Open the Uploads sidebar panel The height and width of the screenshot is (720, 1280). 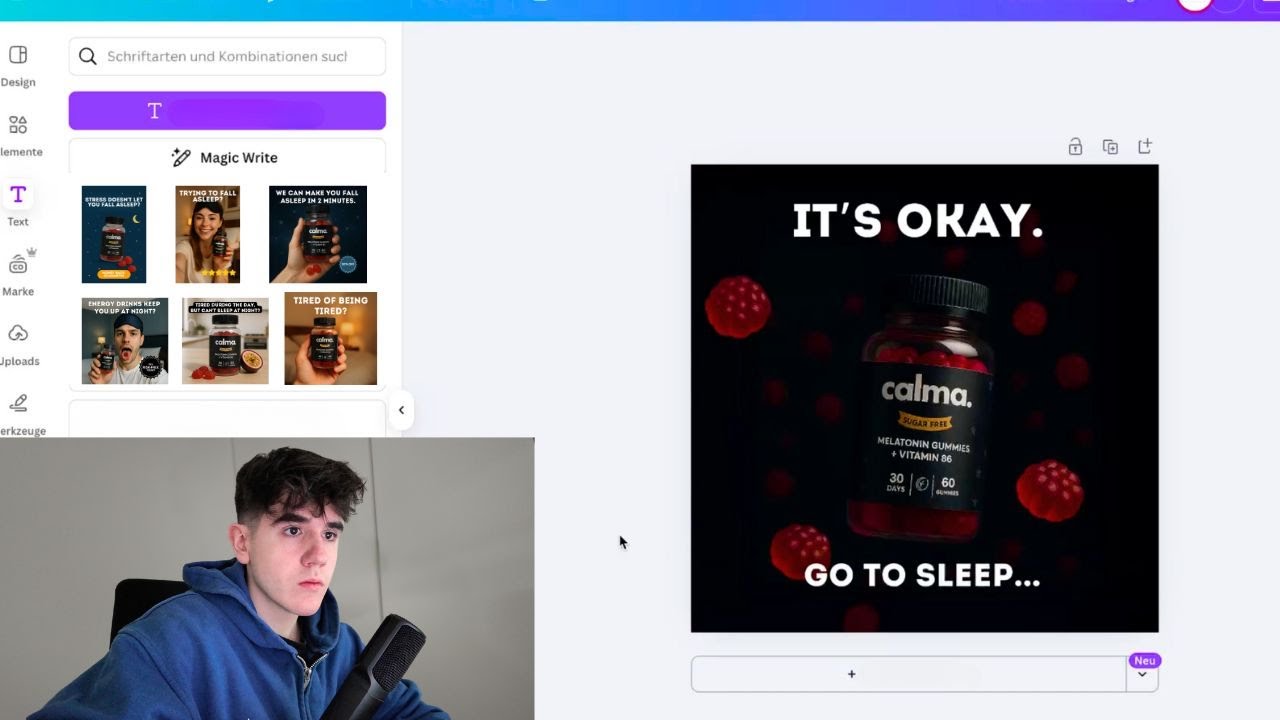click(18, 344)
